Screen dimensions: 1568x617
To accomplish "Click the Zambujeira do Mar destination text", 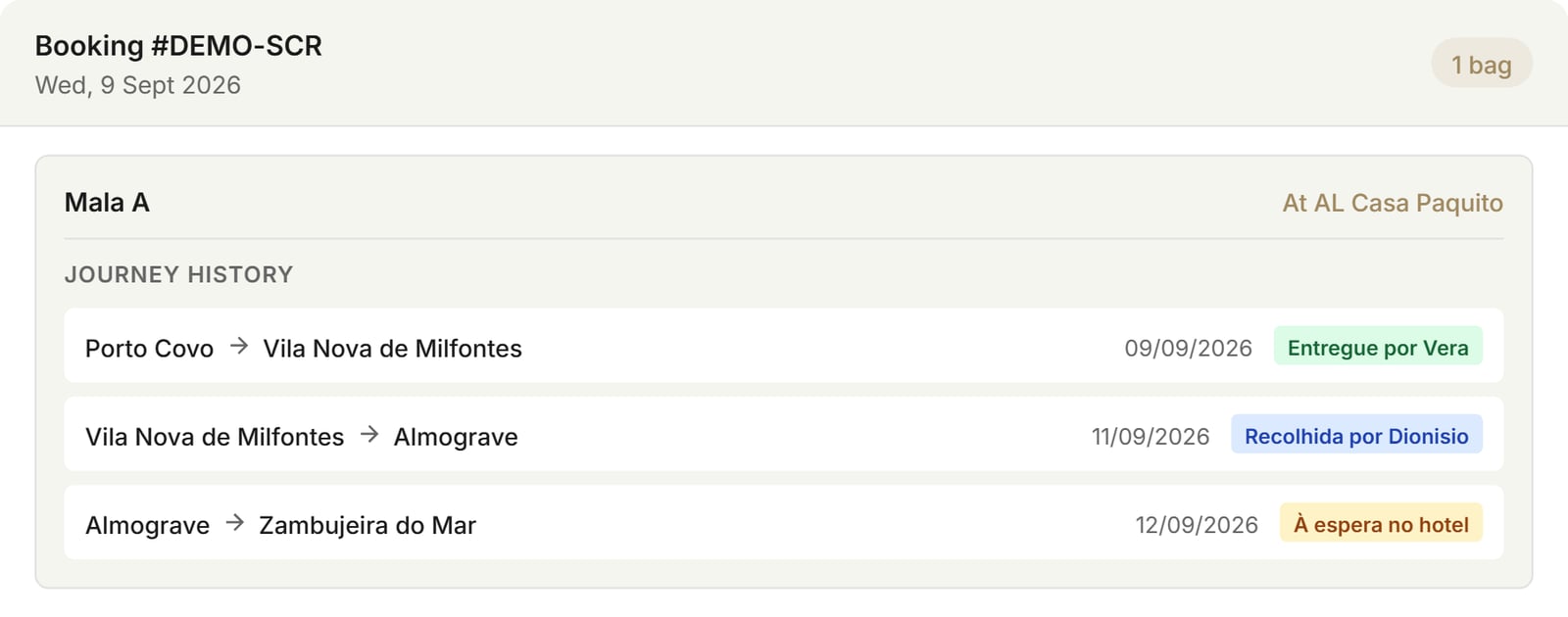I will click(367, 526).
